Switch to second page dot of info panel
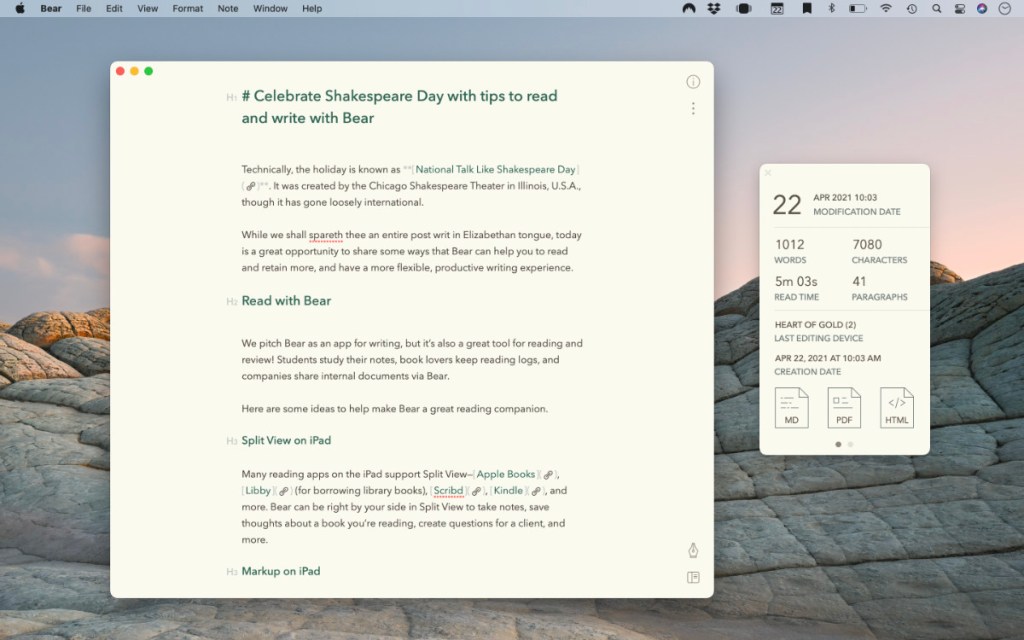This screenshot has width=1024, height=640. click(x=850, y=444)
